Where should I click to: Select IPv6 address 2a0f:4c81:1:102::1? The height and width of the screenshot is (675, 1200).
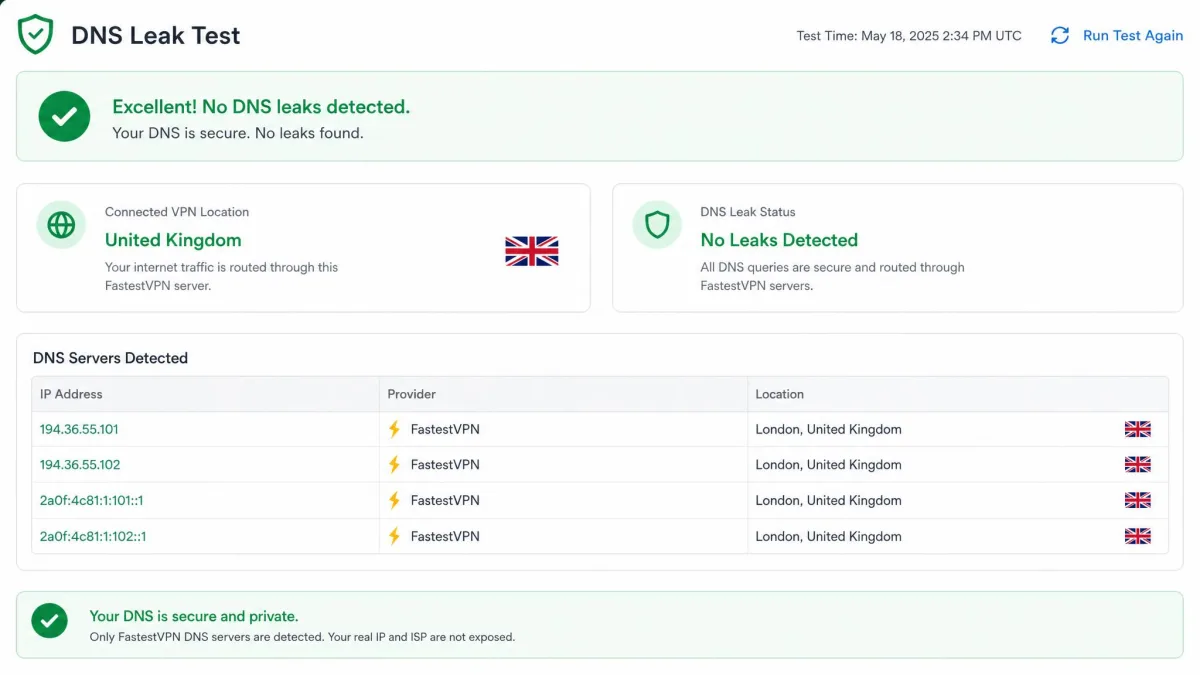93,536
